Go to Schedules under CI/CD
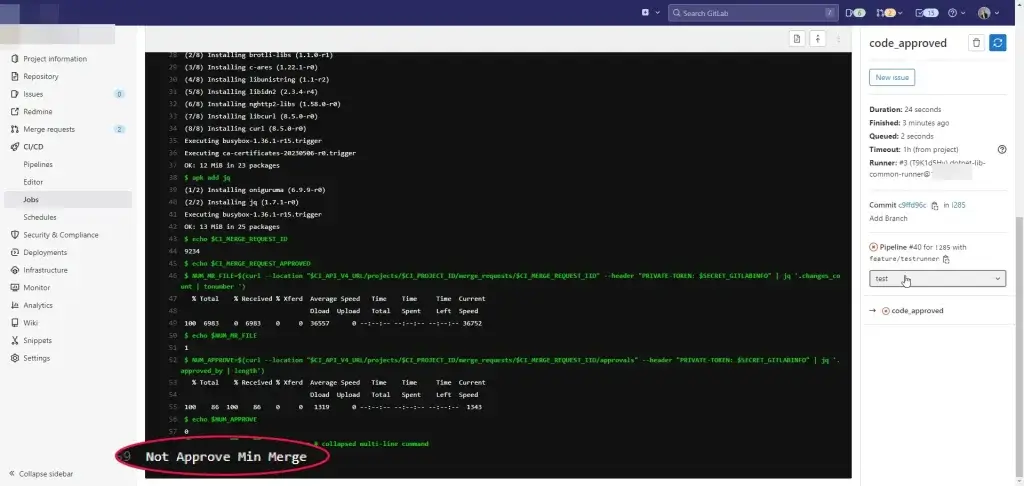Screen dimensions: 1024x486 (40, 217)
